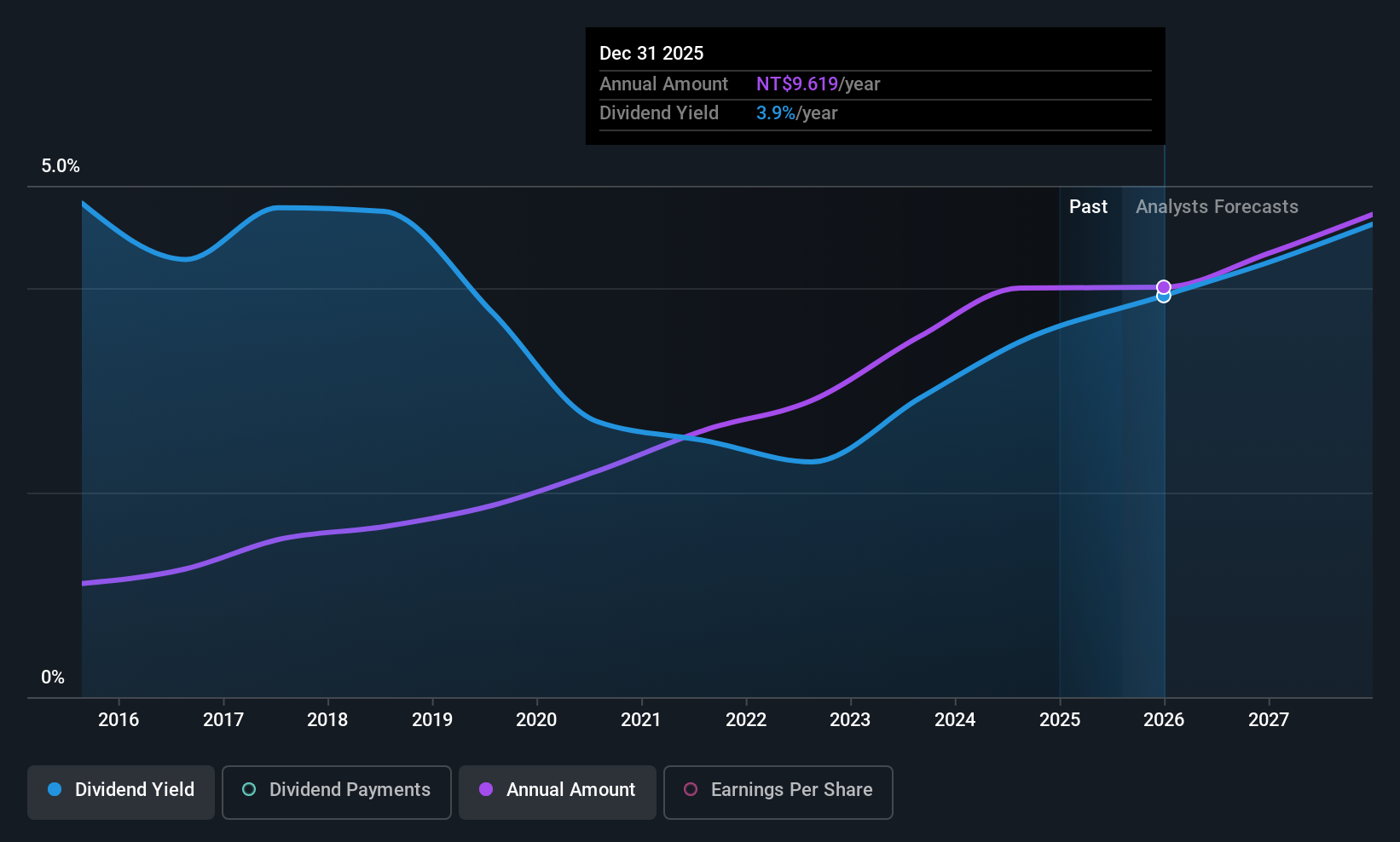
Task: Click the 2019 x-axis year label
Action: tap(432, 720)
